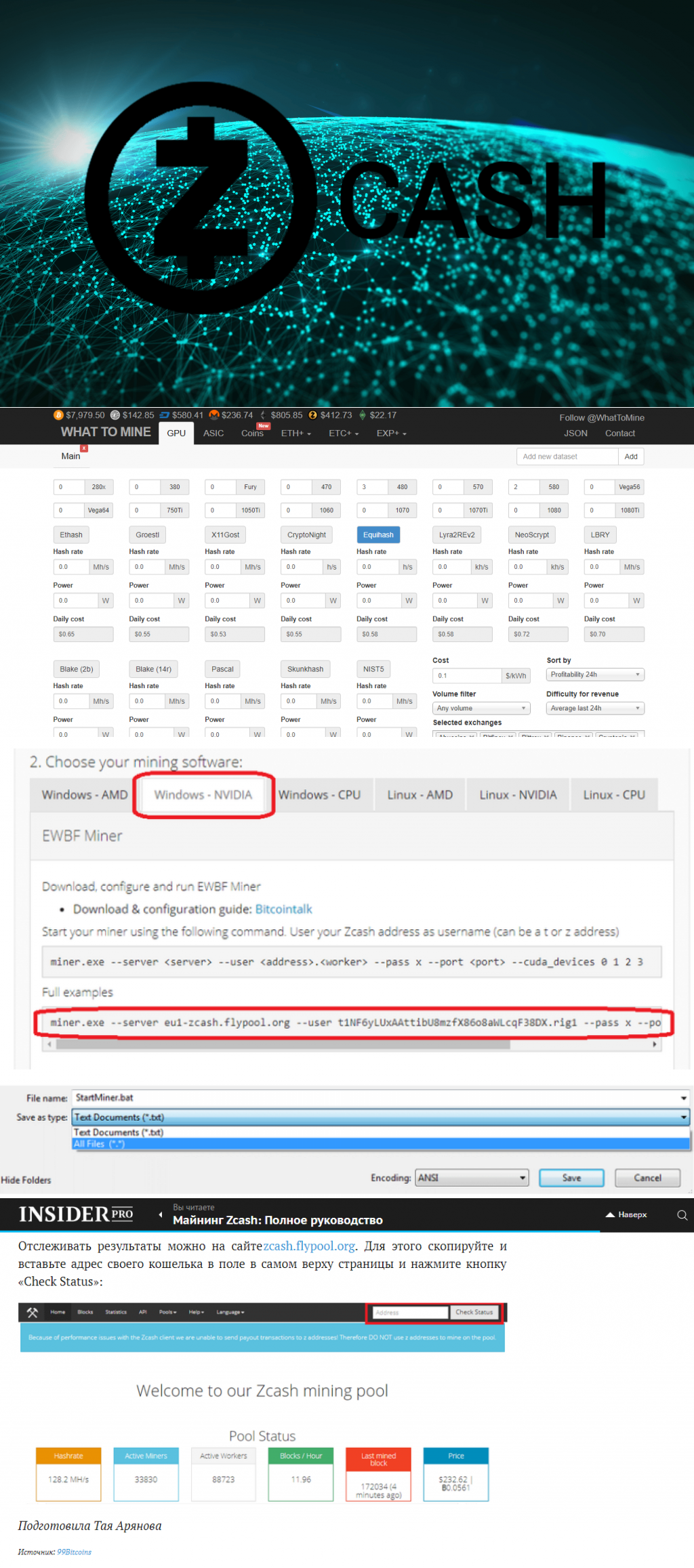
Task: Click the Add new dataset input field
Action: [567, 457]
